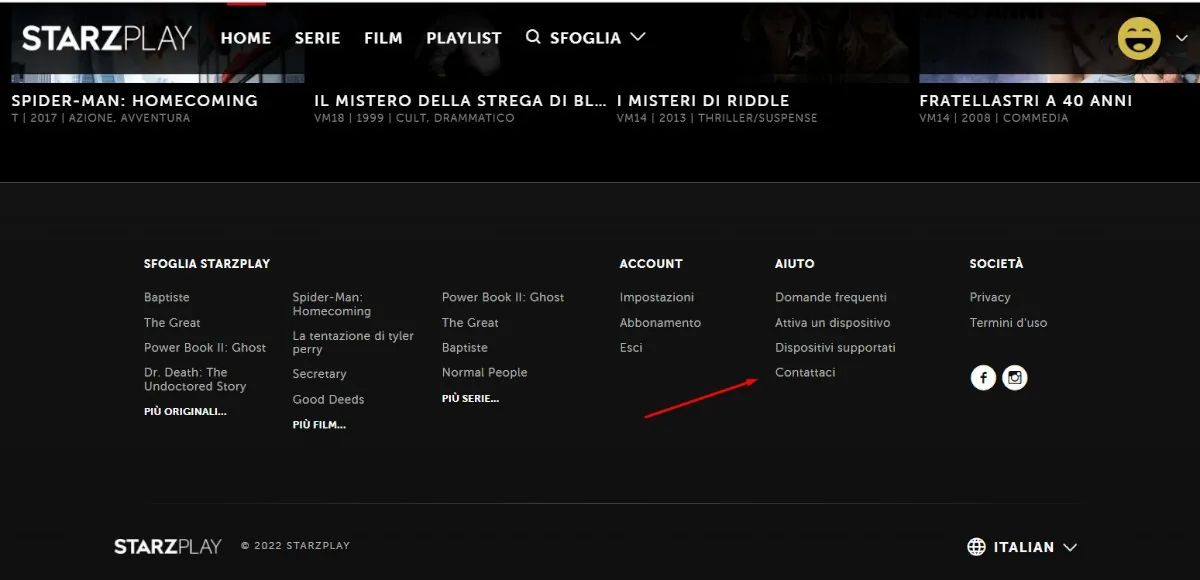Open the SERIE menu item
The image size is (1200, 580).
tap(317, 38)
